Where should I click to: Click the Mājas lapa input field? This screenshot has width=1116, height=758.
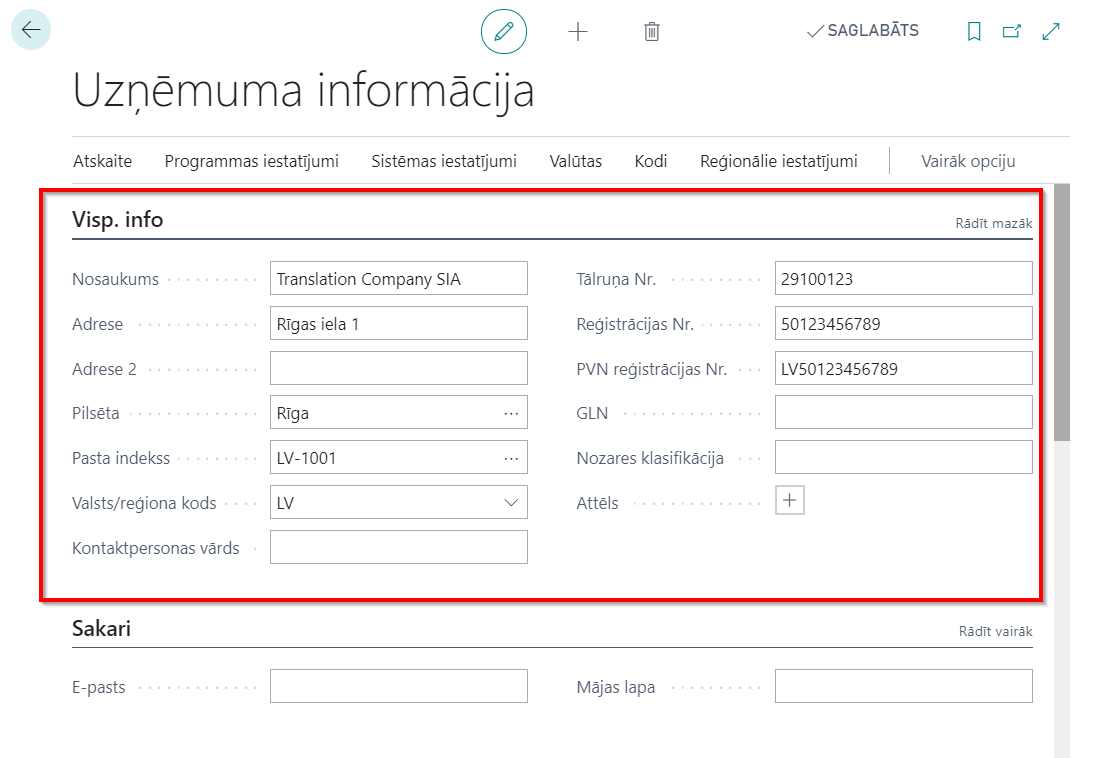pyautogui.click(x=904, y=686)
